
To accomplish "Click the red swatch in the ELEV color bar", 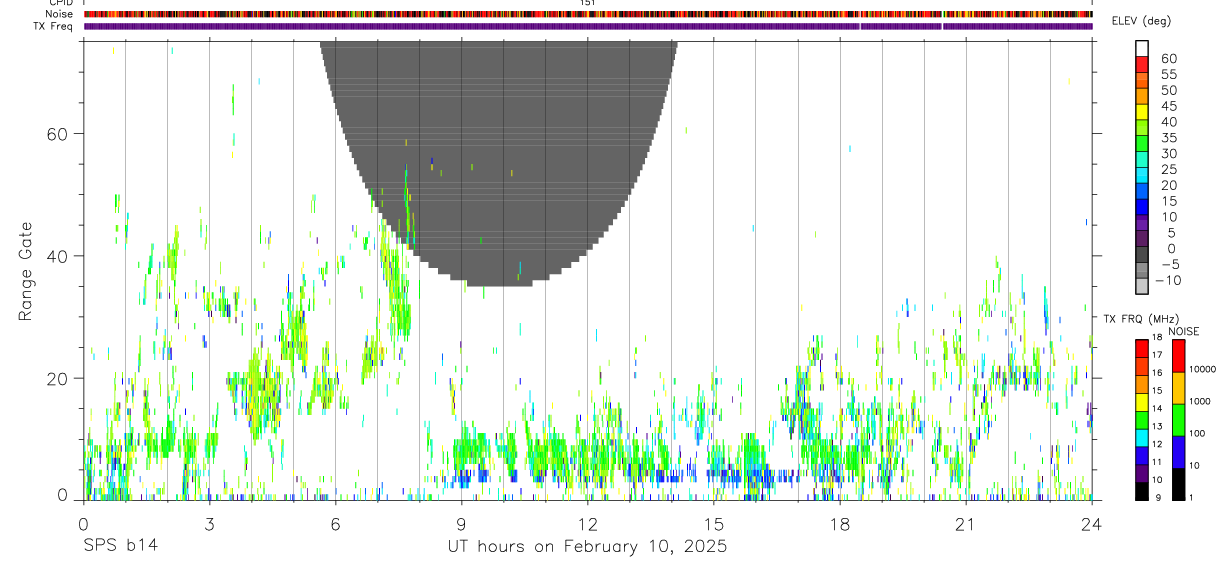I will click(1142, 64).
